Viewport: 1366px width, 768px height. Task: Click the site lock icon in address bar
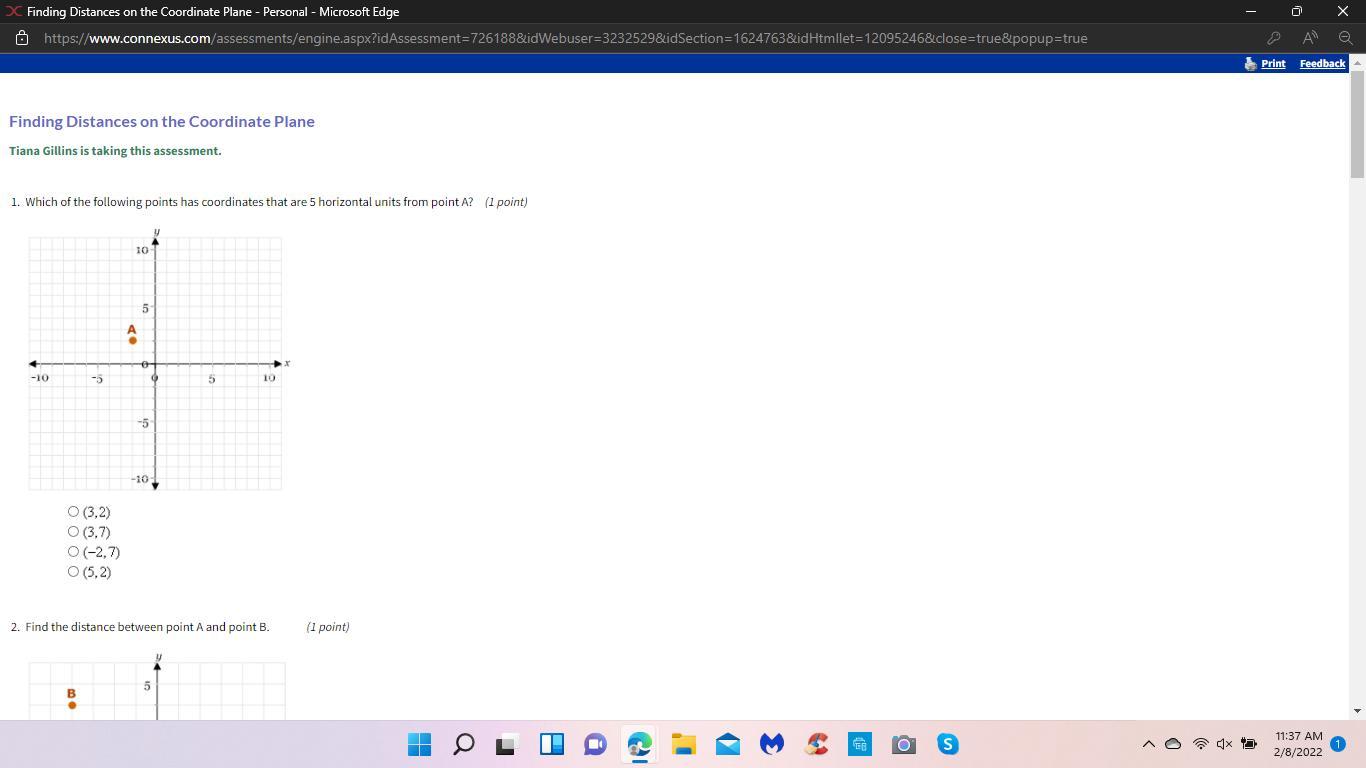22,38
